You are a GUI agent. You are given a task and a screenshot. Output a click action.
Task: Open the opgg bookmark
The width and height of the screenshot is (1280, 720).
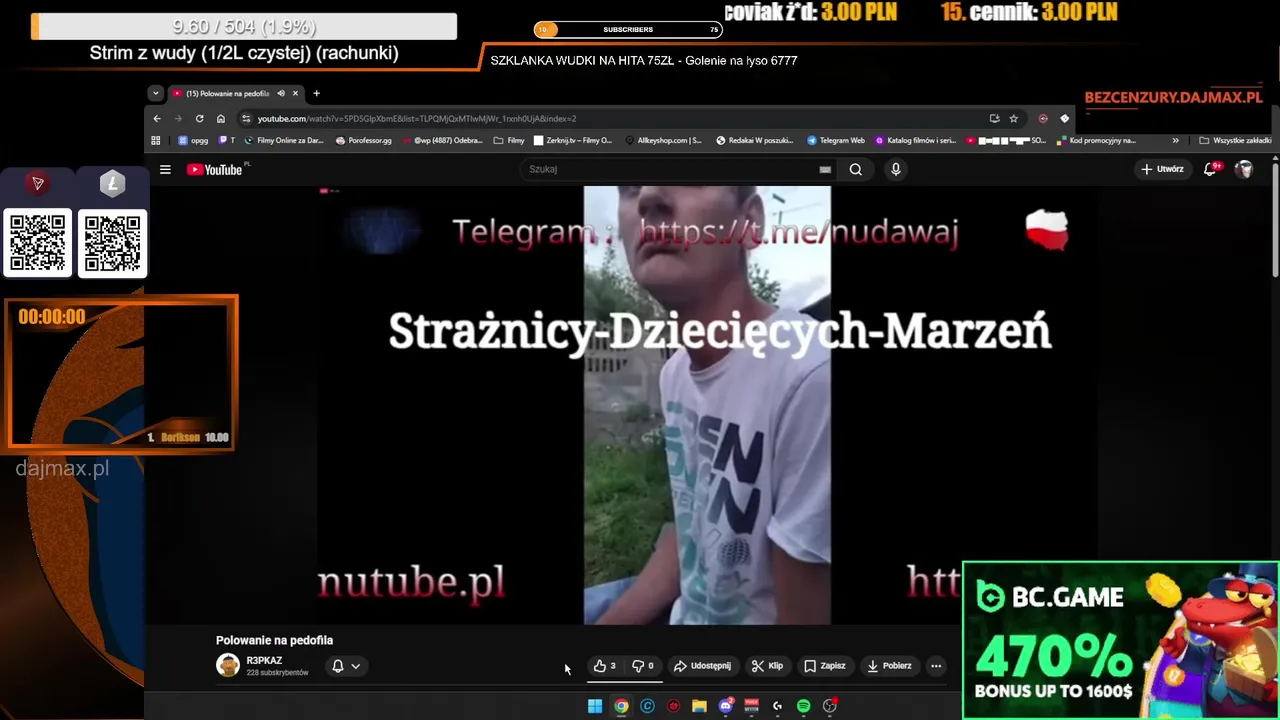pos(193,141)
